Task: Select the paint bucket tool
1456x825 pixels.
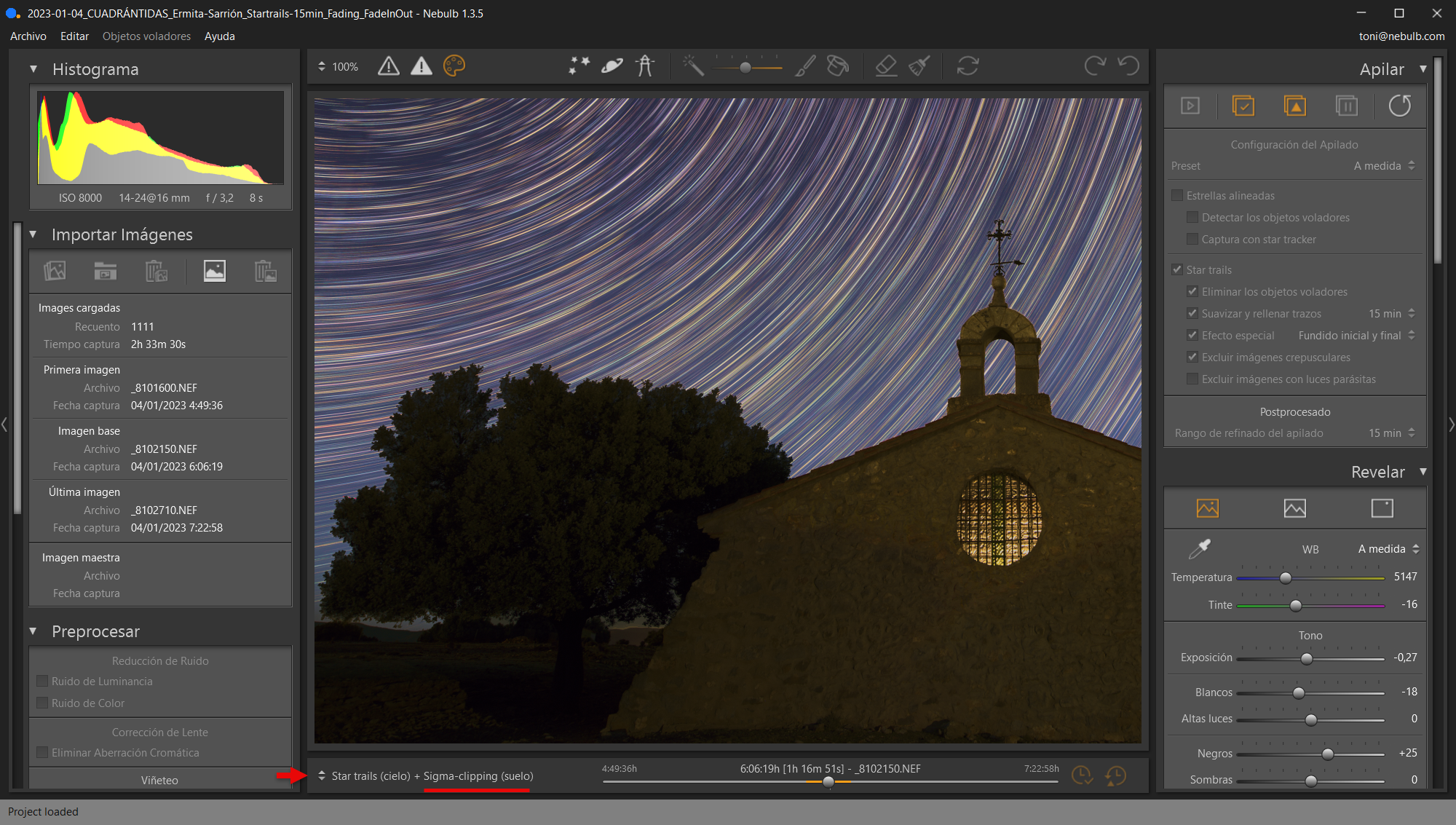Action: (x=838, y=66)
